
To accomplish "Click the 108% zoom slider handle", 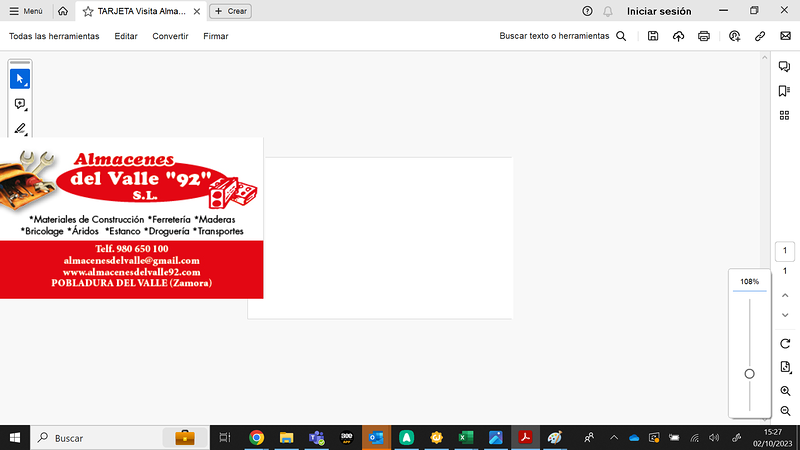I will [749, 374].
